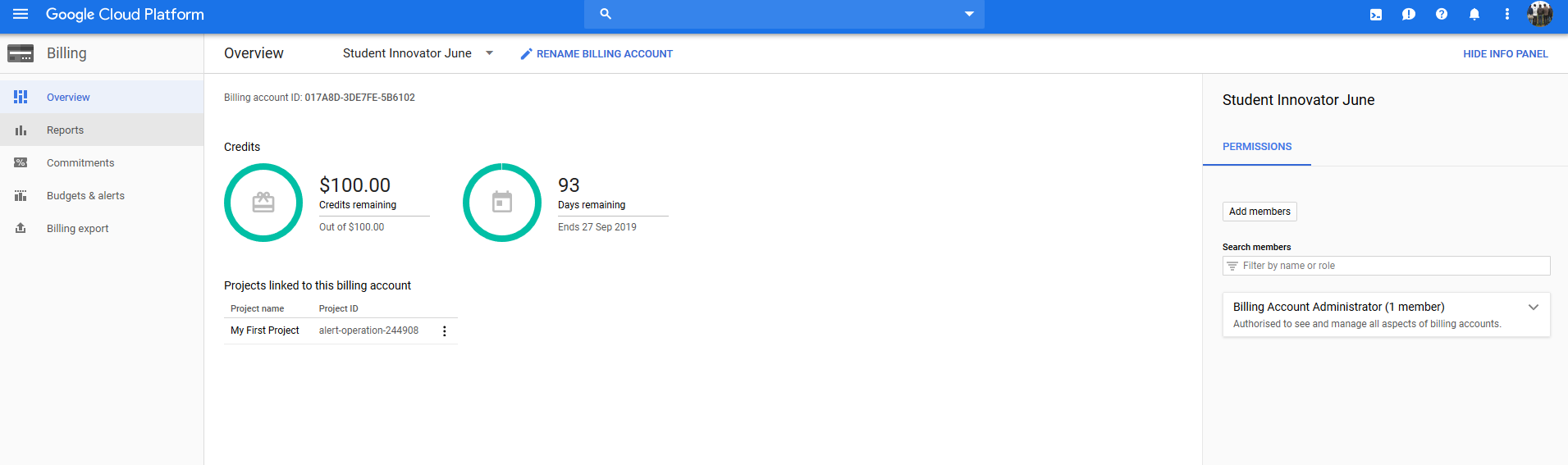Open the hamburger navigation menu
Viewport: 1568px width, 465px height.
coord(21,14)
